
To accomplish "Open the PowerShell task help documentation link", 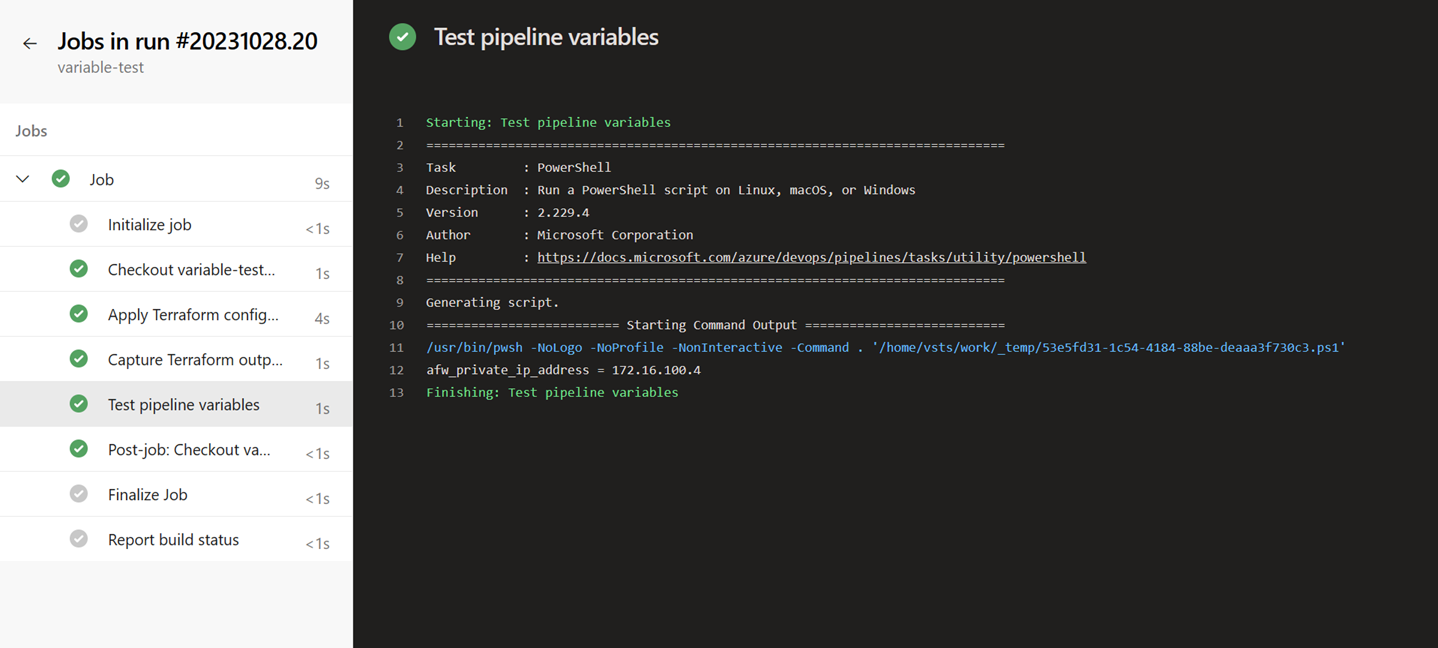I will coord(811,257).
